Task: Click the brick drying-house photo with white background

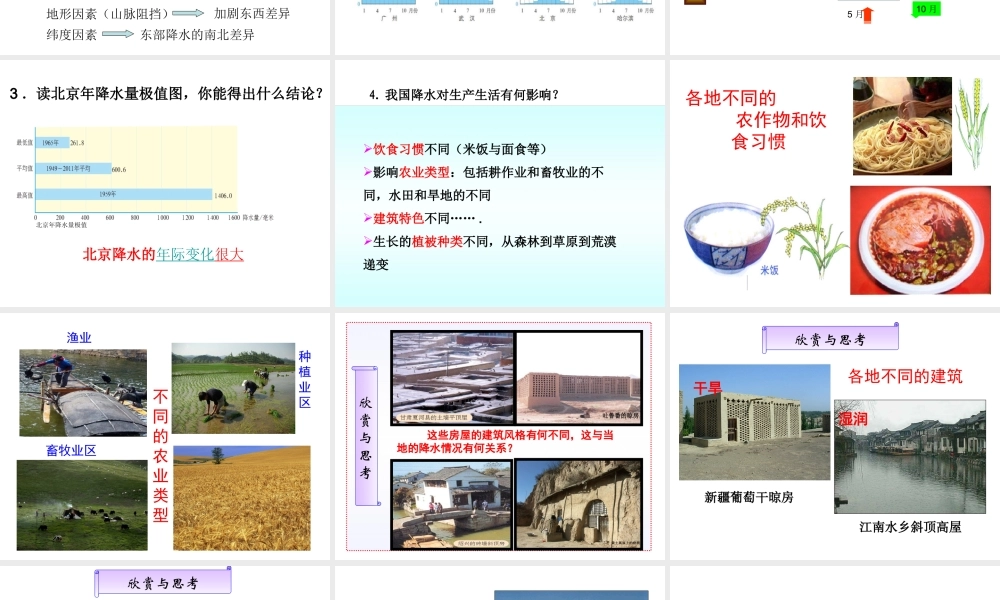Action: click(578, 377)
